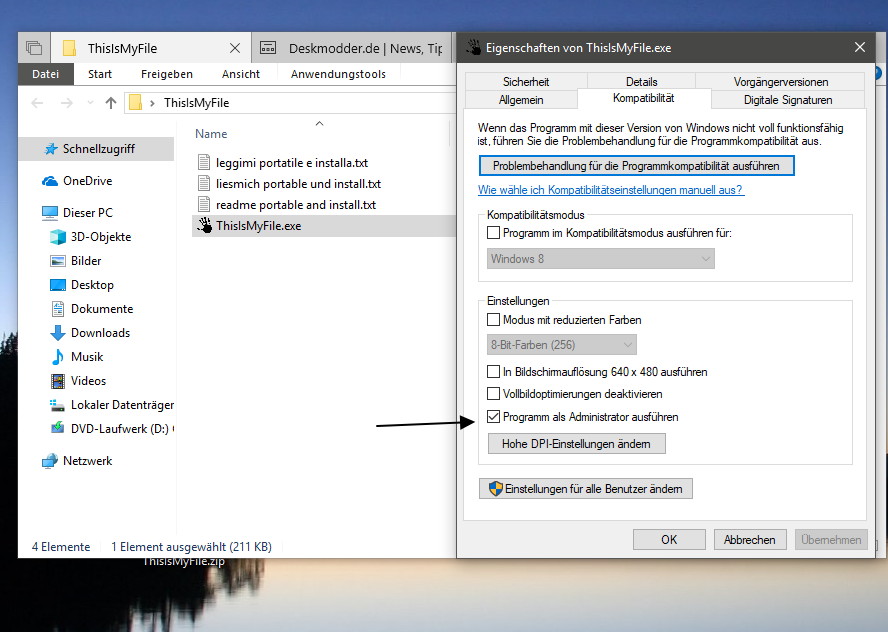Click the text file icon of readme portable

[204, 204]
